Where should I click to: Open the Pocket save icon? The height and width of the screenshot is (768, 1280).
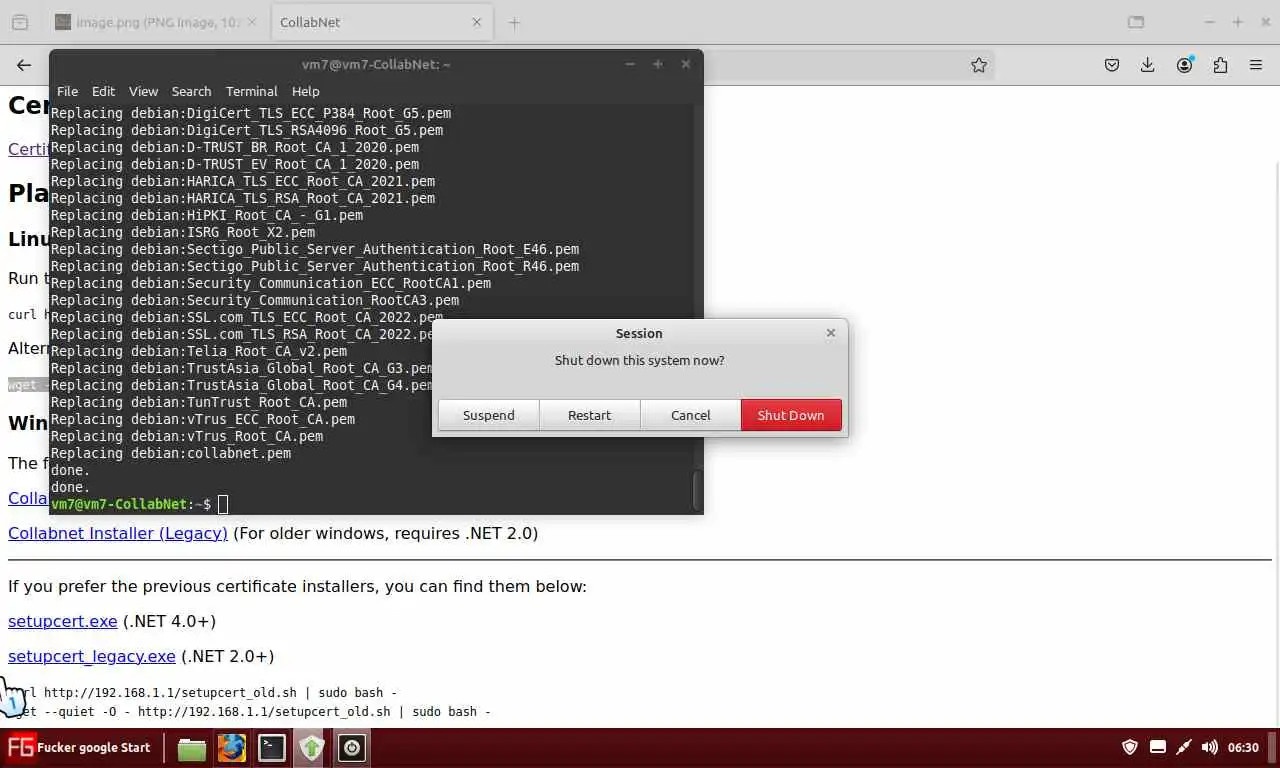coord(1112,65)
